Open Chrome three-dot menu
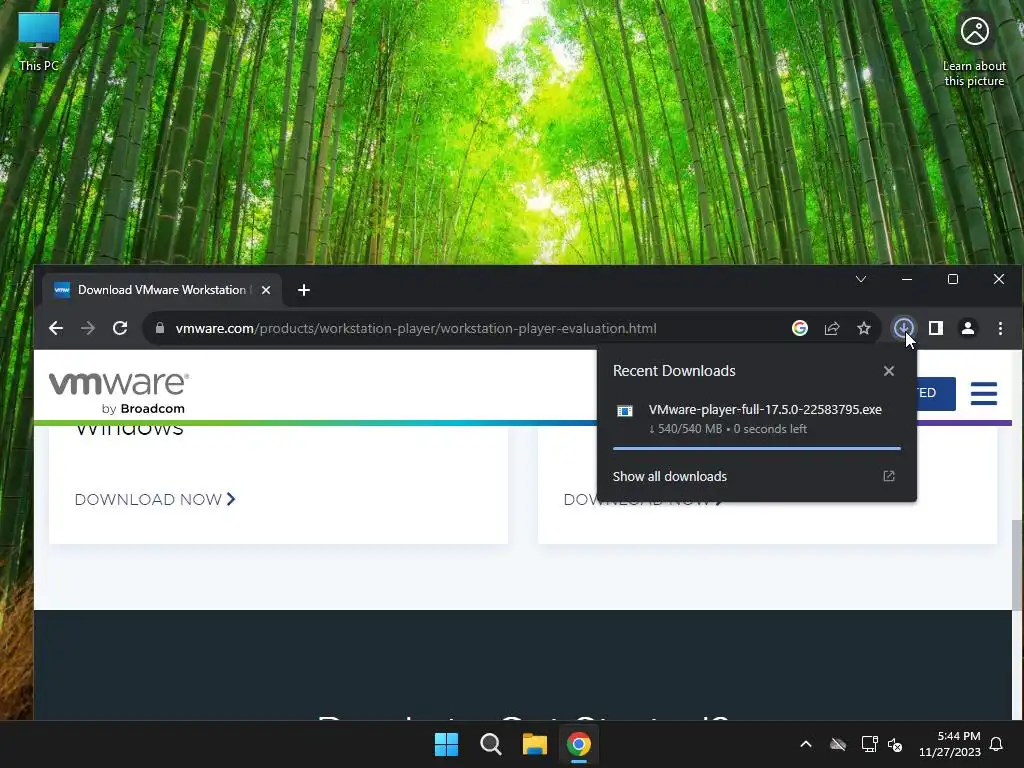The width and height of the screenshot is (1024, 768). 1000,328
